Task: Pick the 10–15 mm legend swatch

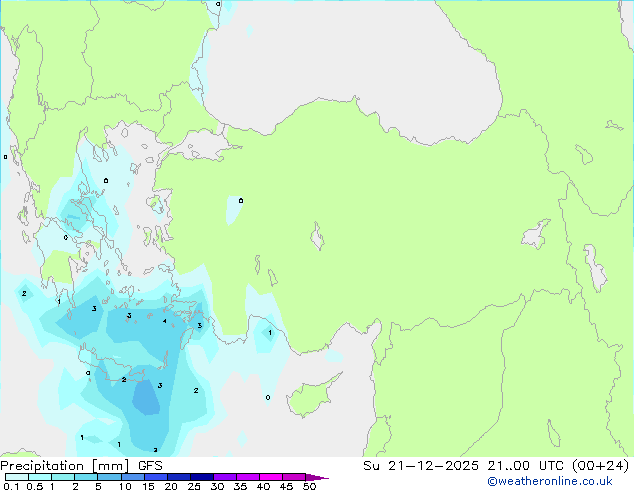Action: point(132,477)
